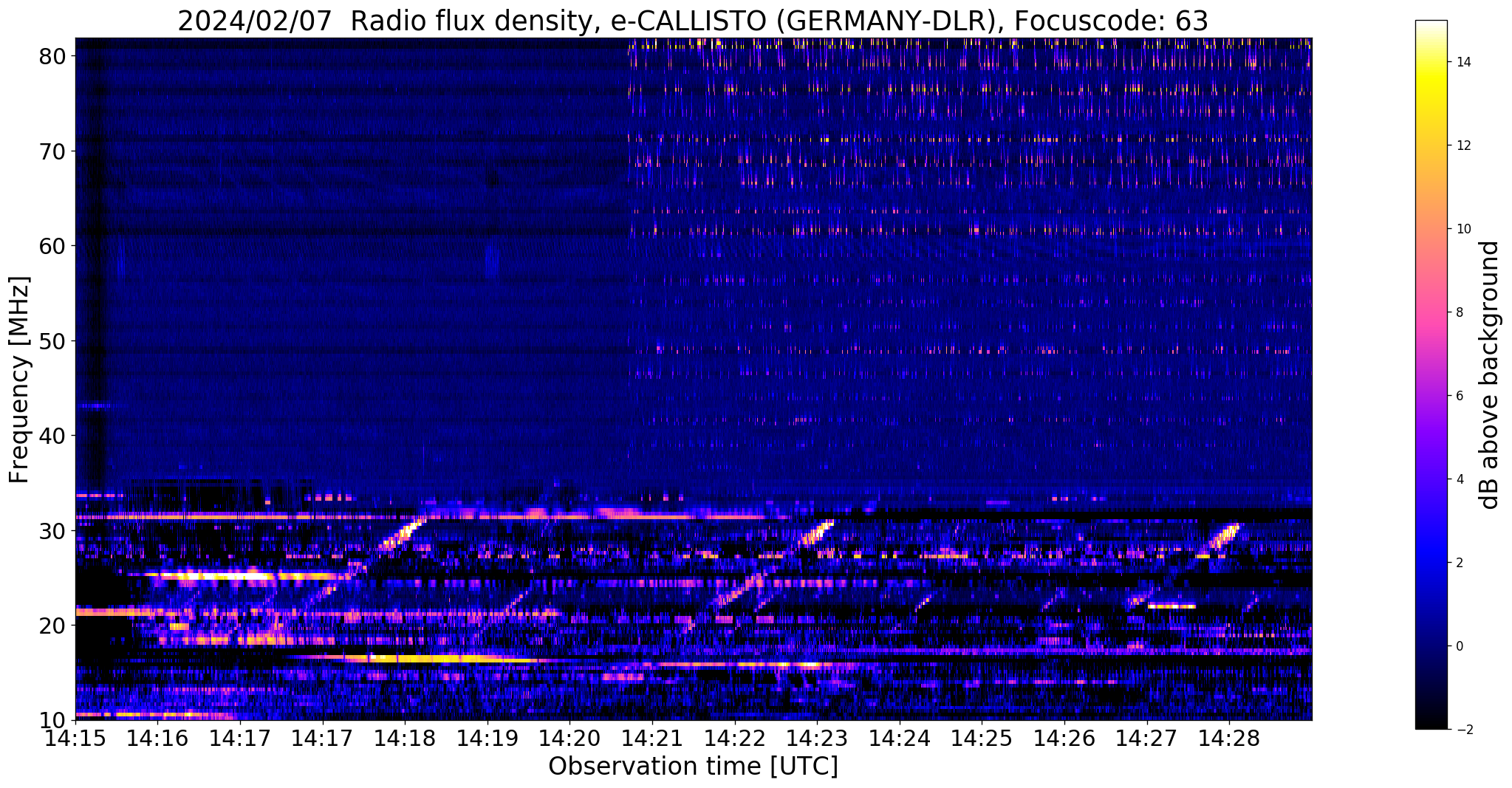
Task: Click the 80 MHz frequency tick label
Action: click(52, 56)
